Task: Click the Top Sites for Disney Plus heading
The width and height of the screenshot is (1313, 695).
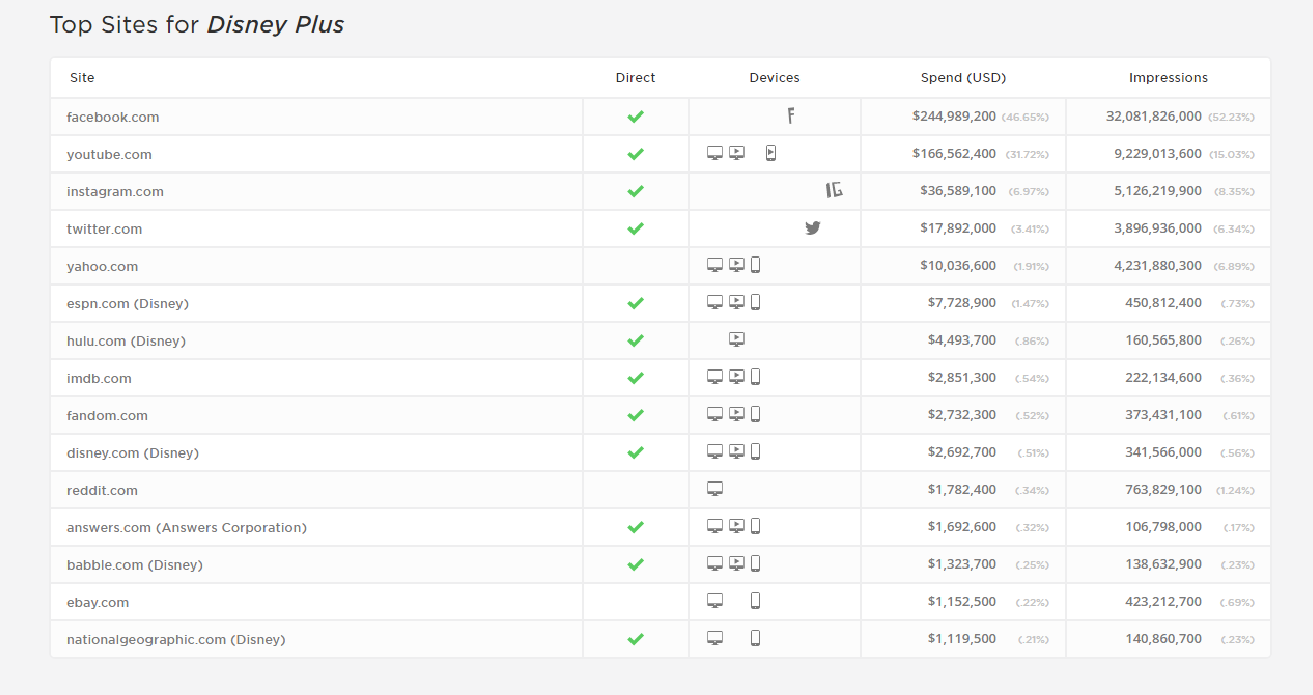Action: [197, 25]
